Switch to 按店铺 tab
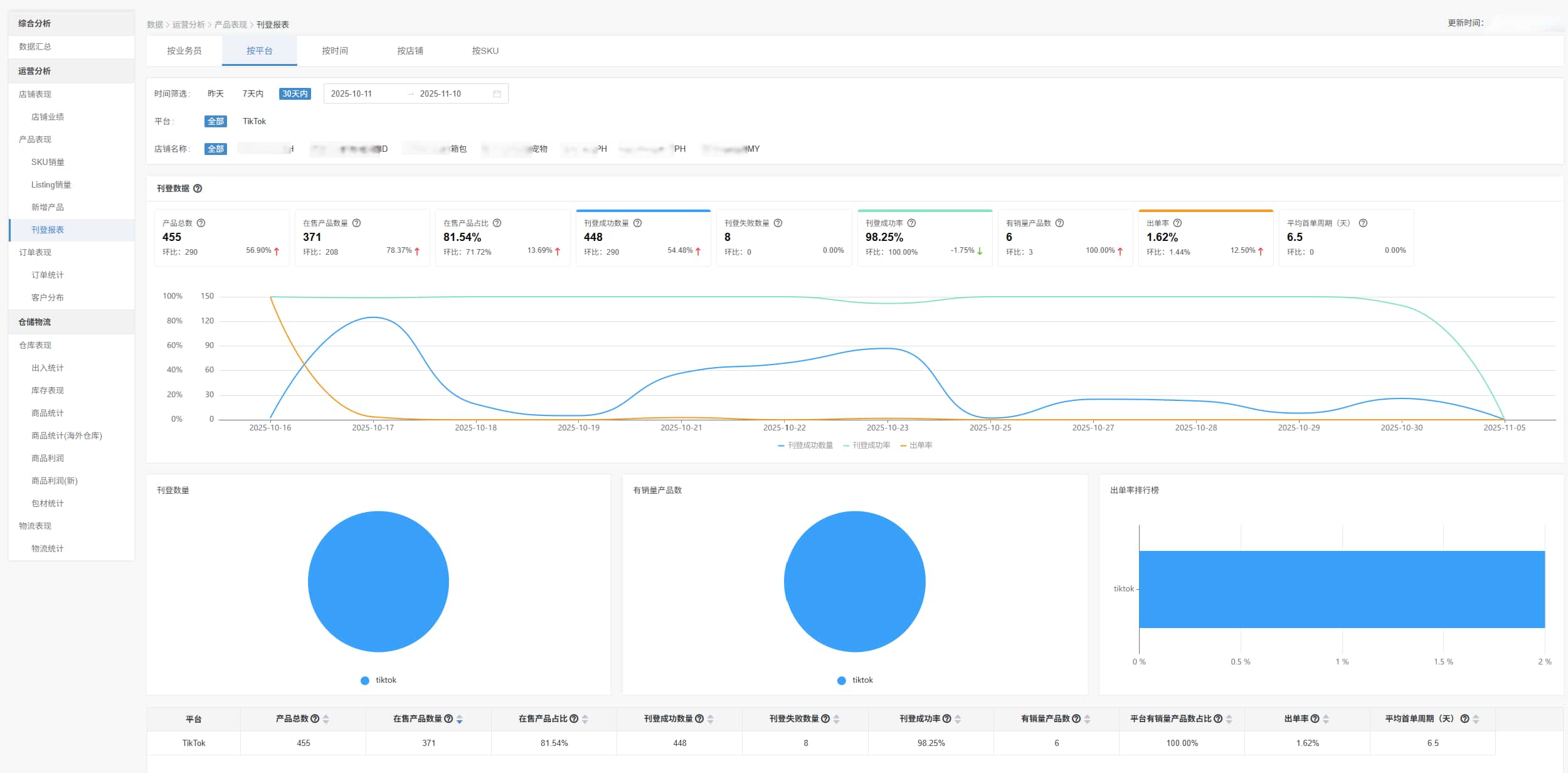1568x773 pixels. tap(410, 51)
